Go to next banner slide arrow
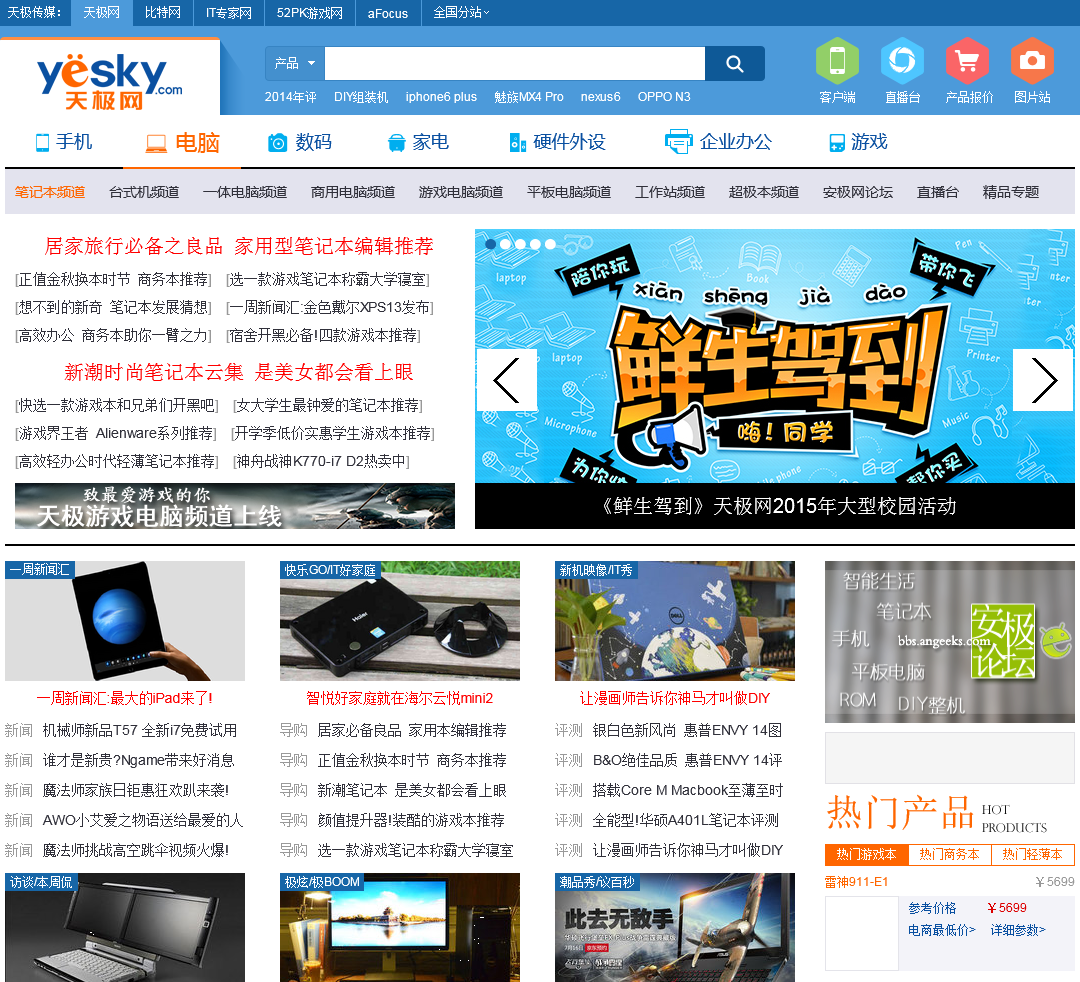The width and height of the screenshot is (1080, 982). click(x=1043, y=380)
